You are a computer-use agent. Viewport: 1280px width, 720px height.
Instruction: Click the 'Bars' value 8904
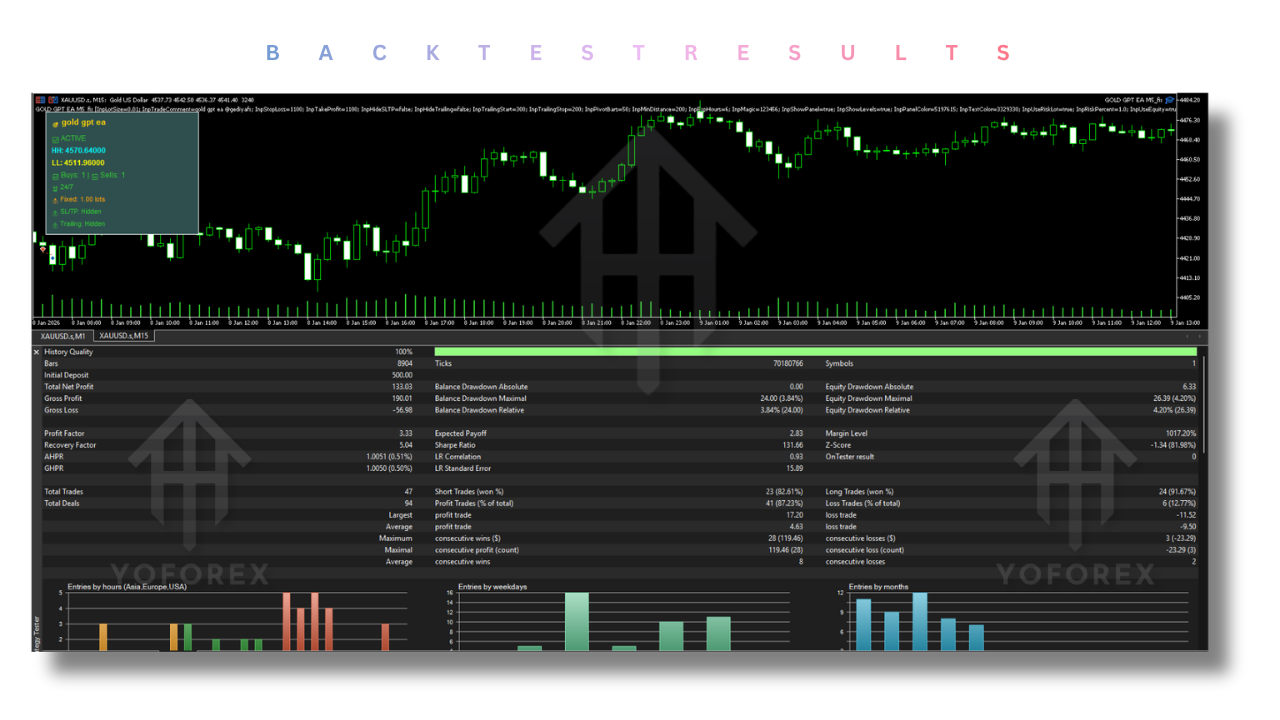[x=405, y=364]
